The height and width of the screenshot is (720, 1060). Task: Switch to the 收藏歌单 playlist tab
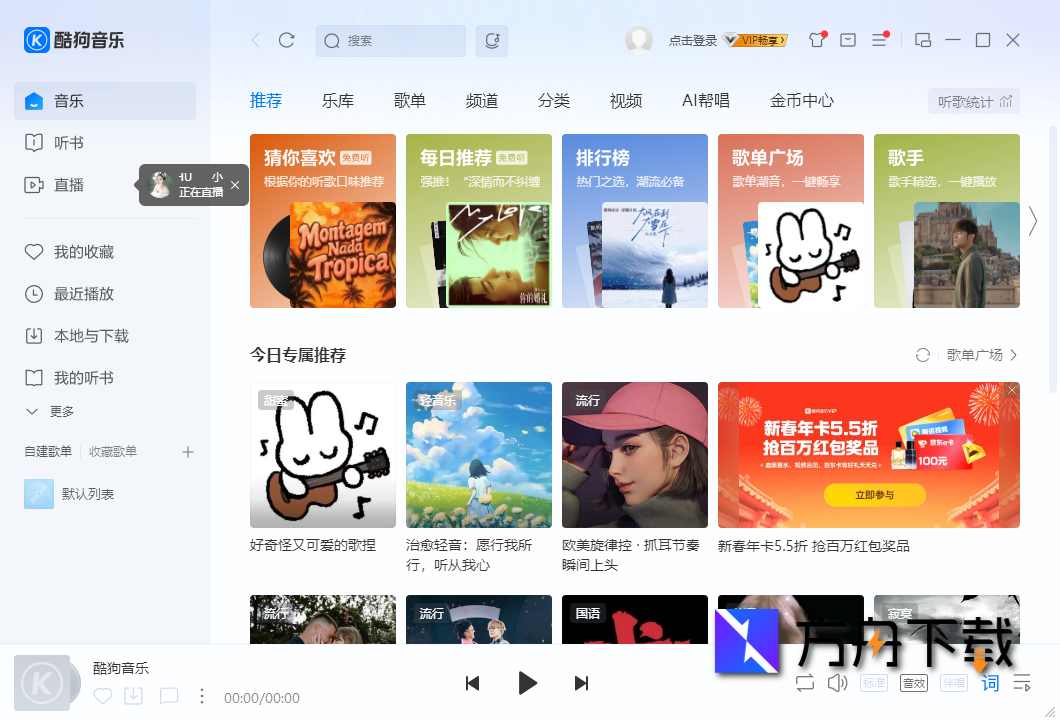pos(112,451)
